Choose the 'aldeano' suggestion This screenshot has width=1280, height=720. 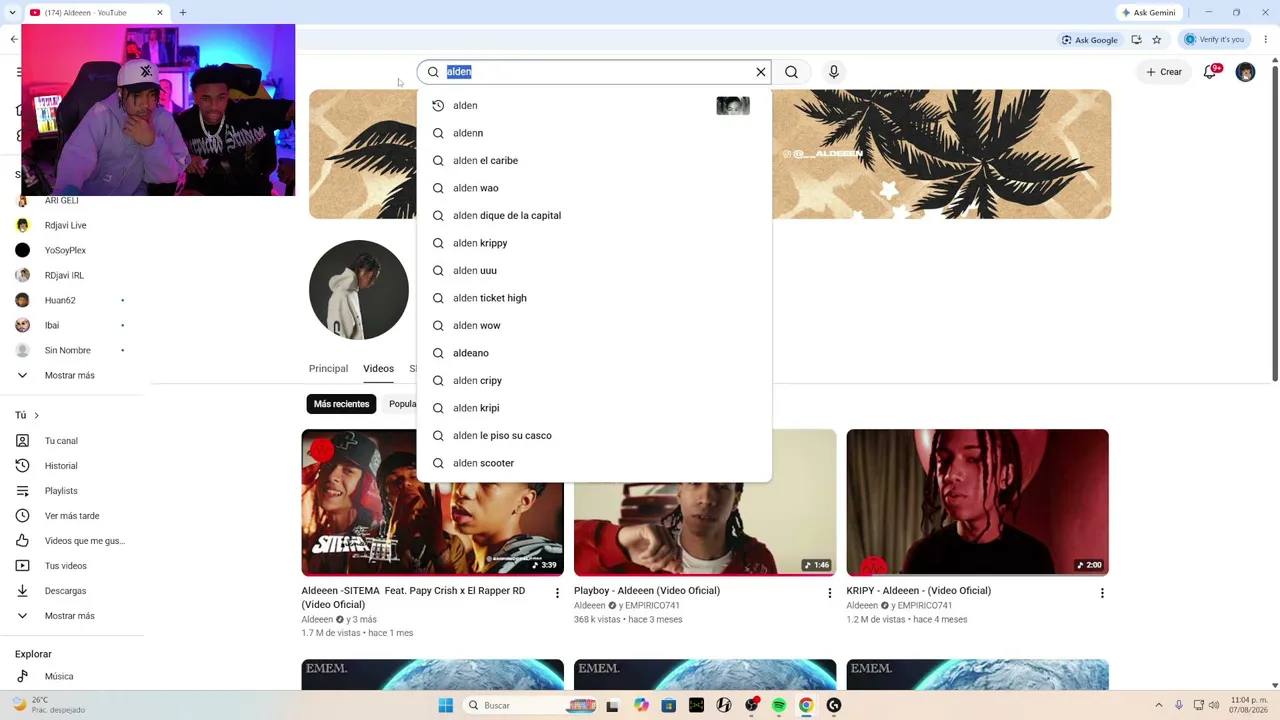(x=594, y=353)
